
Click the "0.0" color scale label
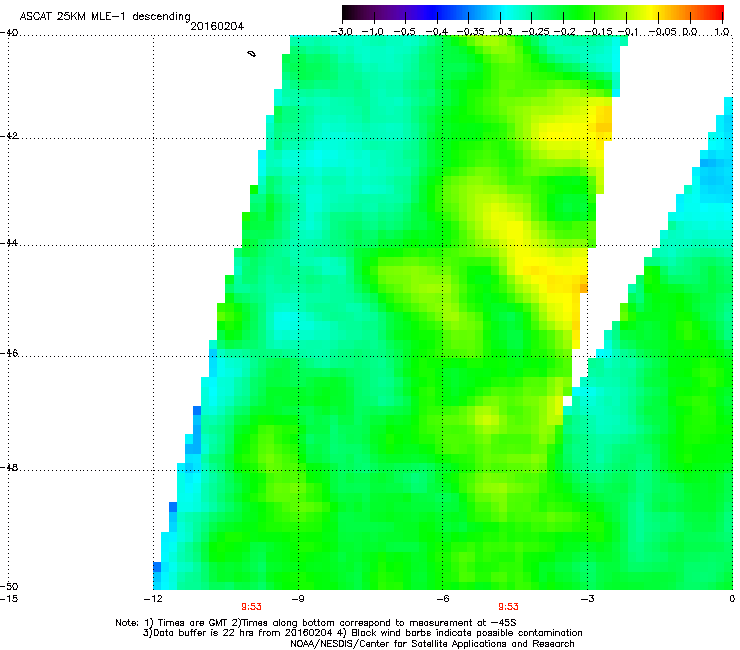(690, 32)
